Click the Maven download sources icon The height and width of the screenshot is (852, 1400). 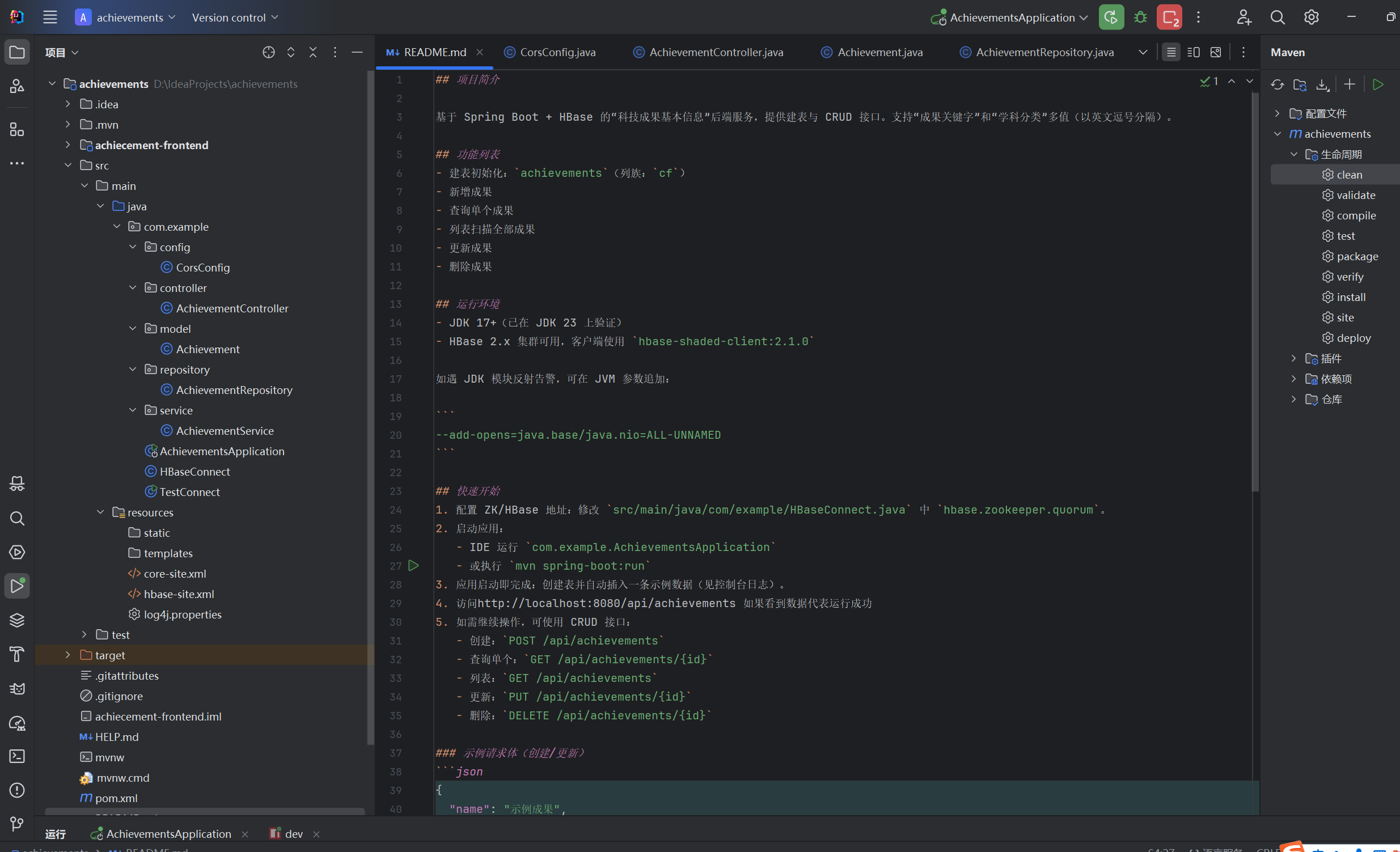click(1322, 84)
